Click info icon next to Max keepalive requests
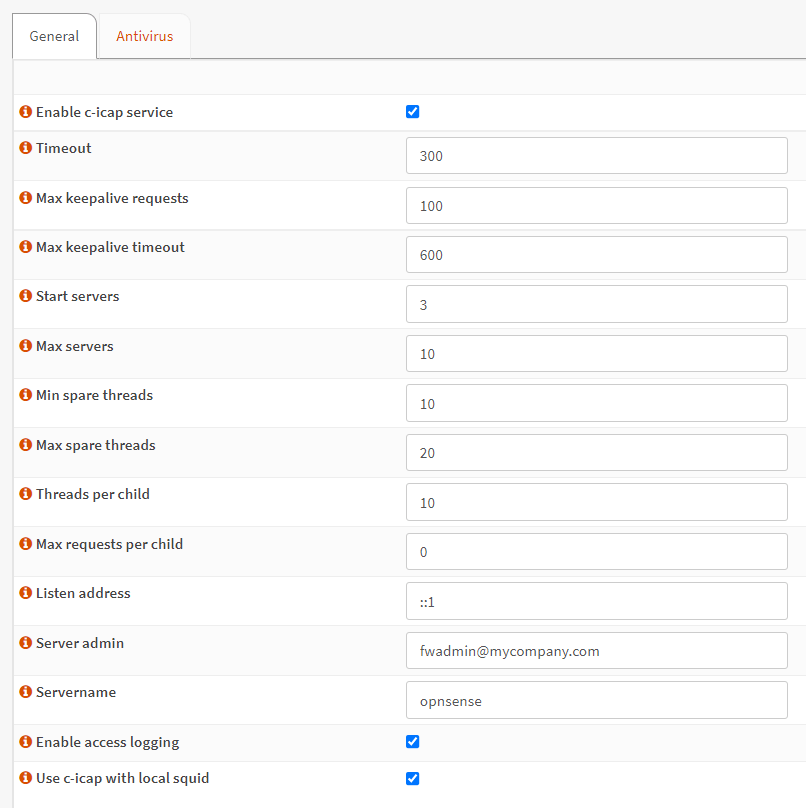806x808 pixels. pyautogui.click(x=26, y=198)
